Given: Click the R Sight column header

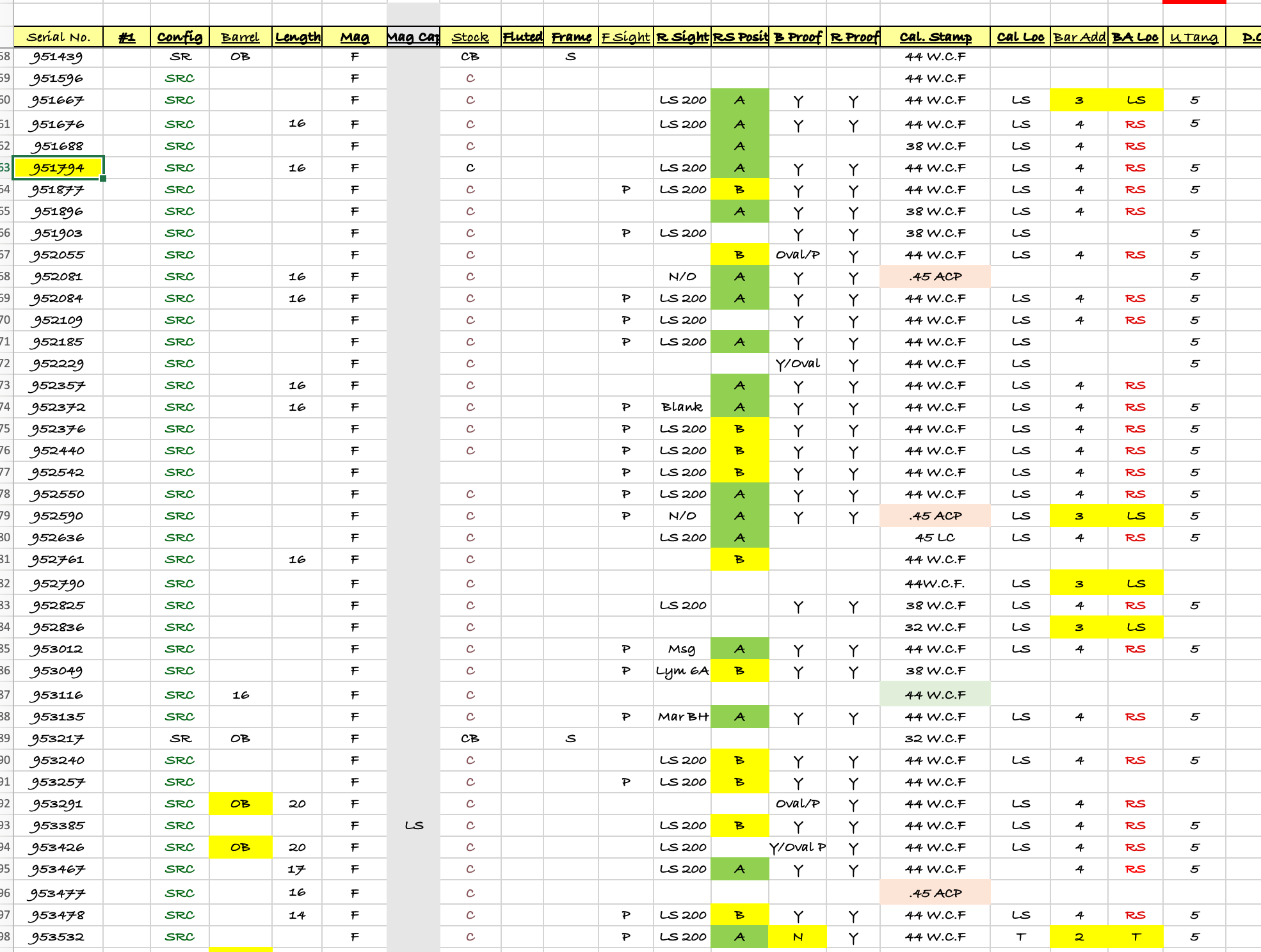Looking at the screenshot, I should pos(682,37).
